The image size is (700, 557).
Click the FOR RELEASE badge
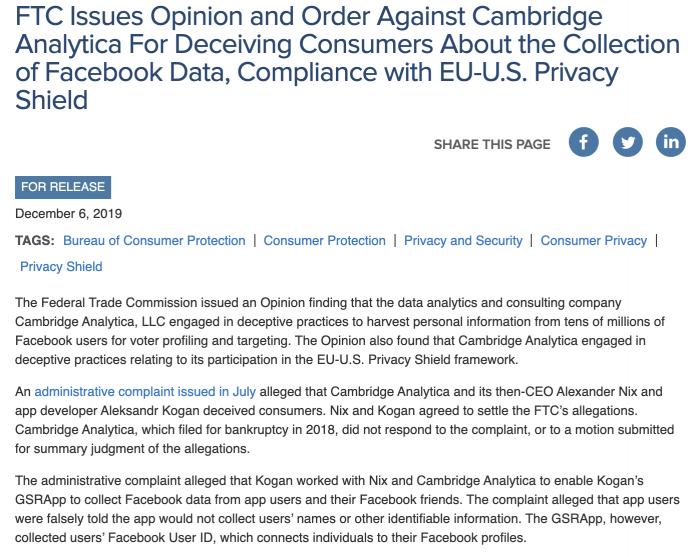pos(62,187)
